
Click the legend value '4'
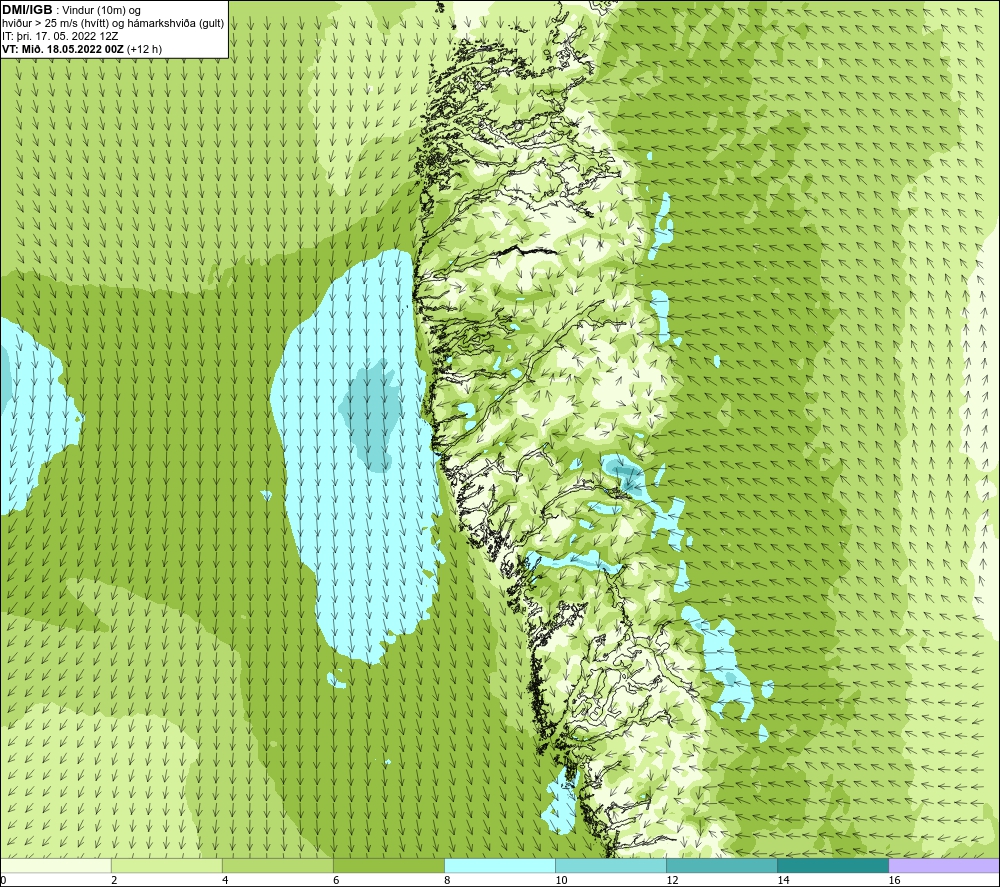(226, 880)
